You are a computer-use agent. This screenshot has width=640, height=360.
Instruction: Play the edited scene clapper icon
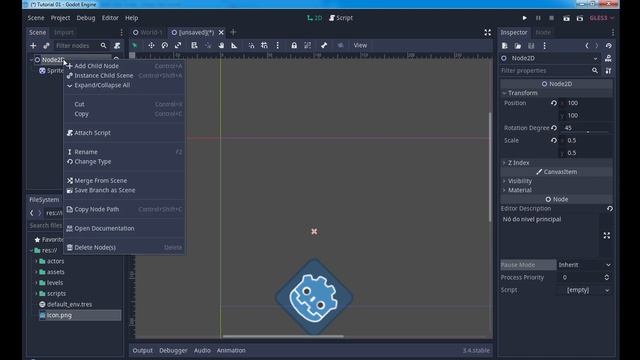click(x=567, y=18)
